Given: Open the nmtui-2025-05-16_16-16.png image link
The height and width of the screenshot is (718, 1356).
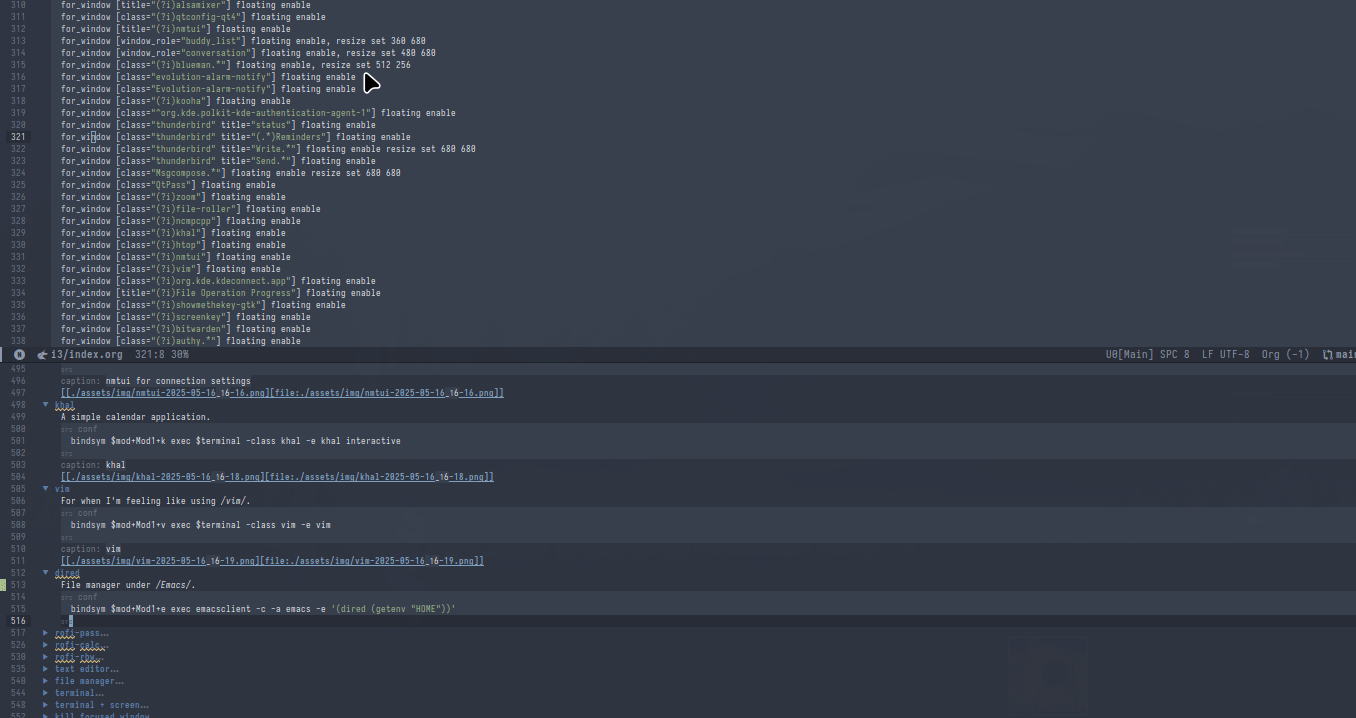Looking at the screenshot, I should (282, 393).
